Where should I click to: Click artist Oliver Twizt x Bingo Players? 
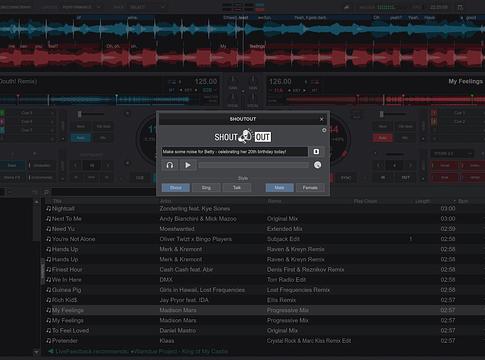196,239
